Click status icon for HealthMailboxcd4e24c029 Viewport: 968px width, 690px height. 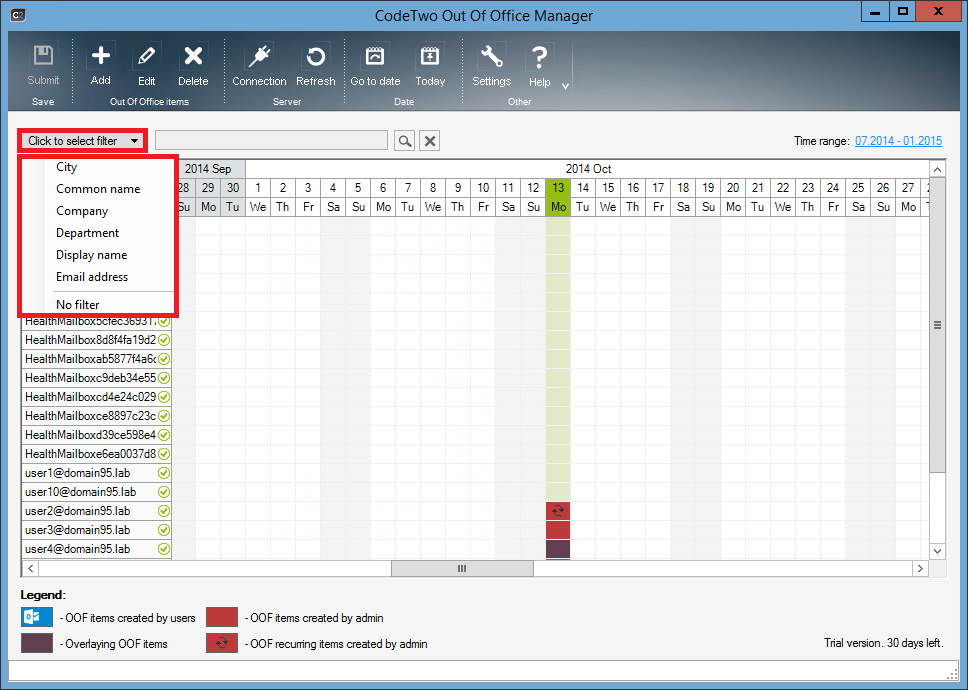(164, 397)
